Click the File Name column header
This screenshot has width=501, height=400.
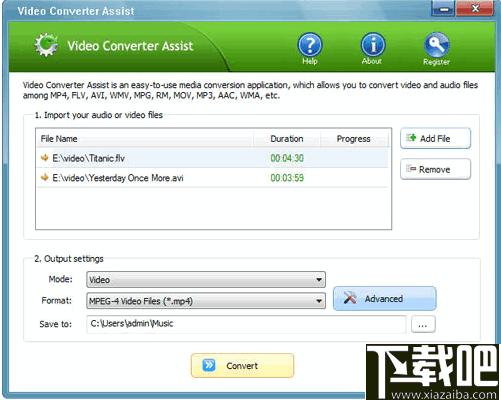tap(145, 139)
